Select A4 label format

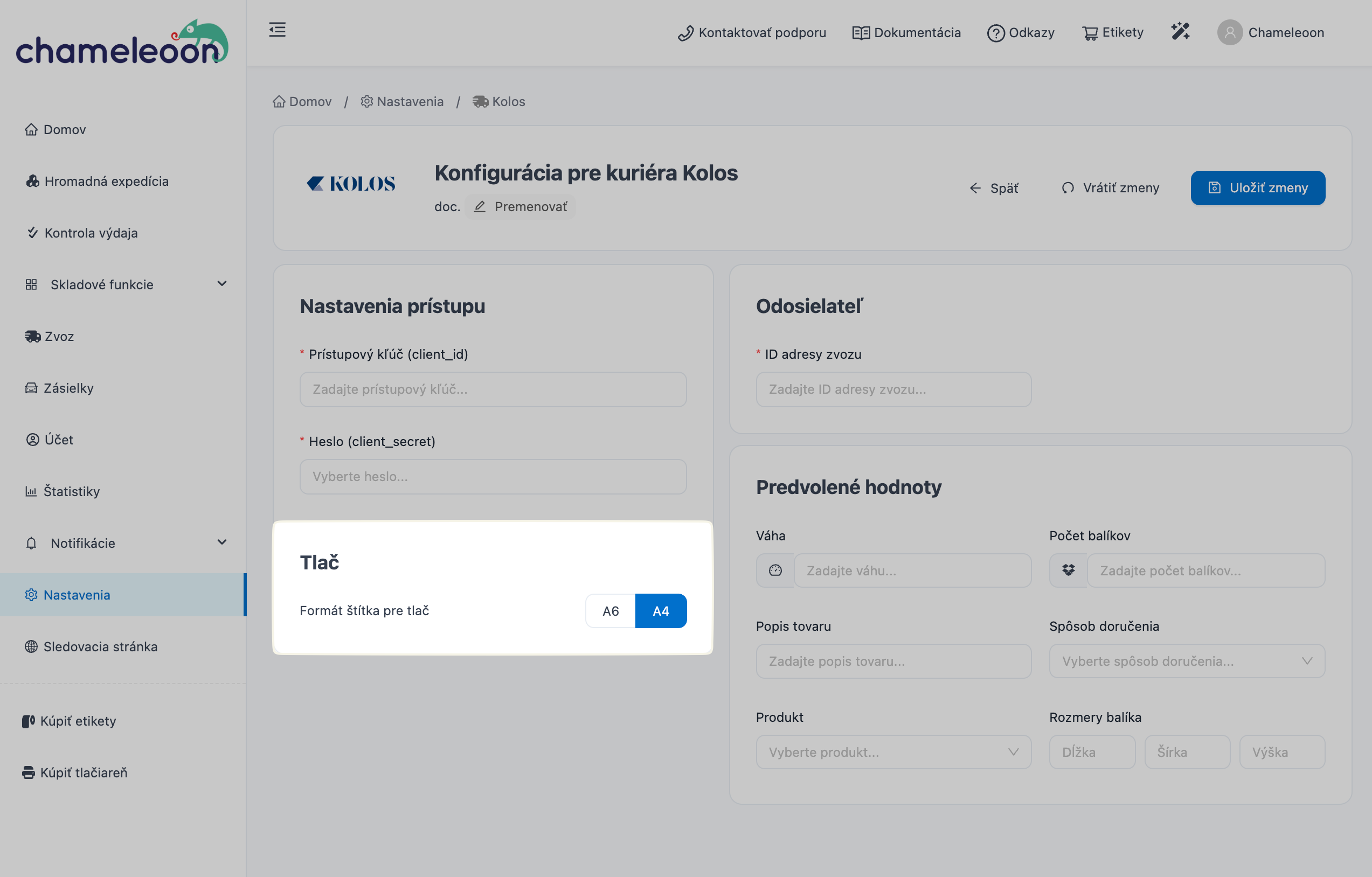coord(660,611)
